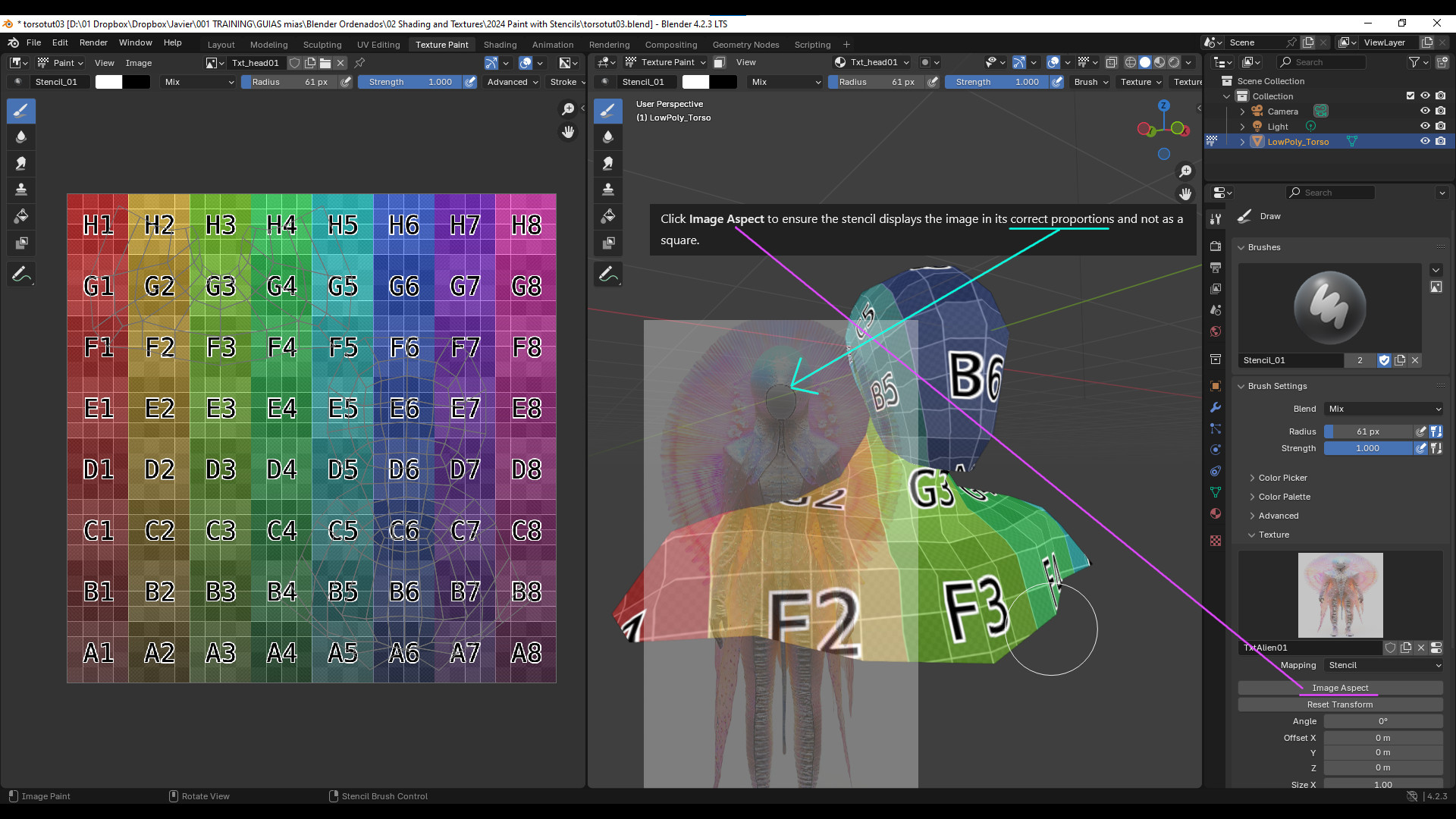Click the Reset Transform button
1456x819 pixels.
(x=1340, y=704)
